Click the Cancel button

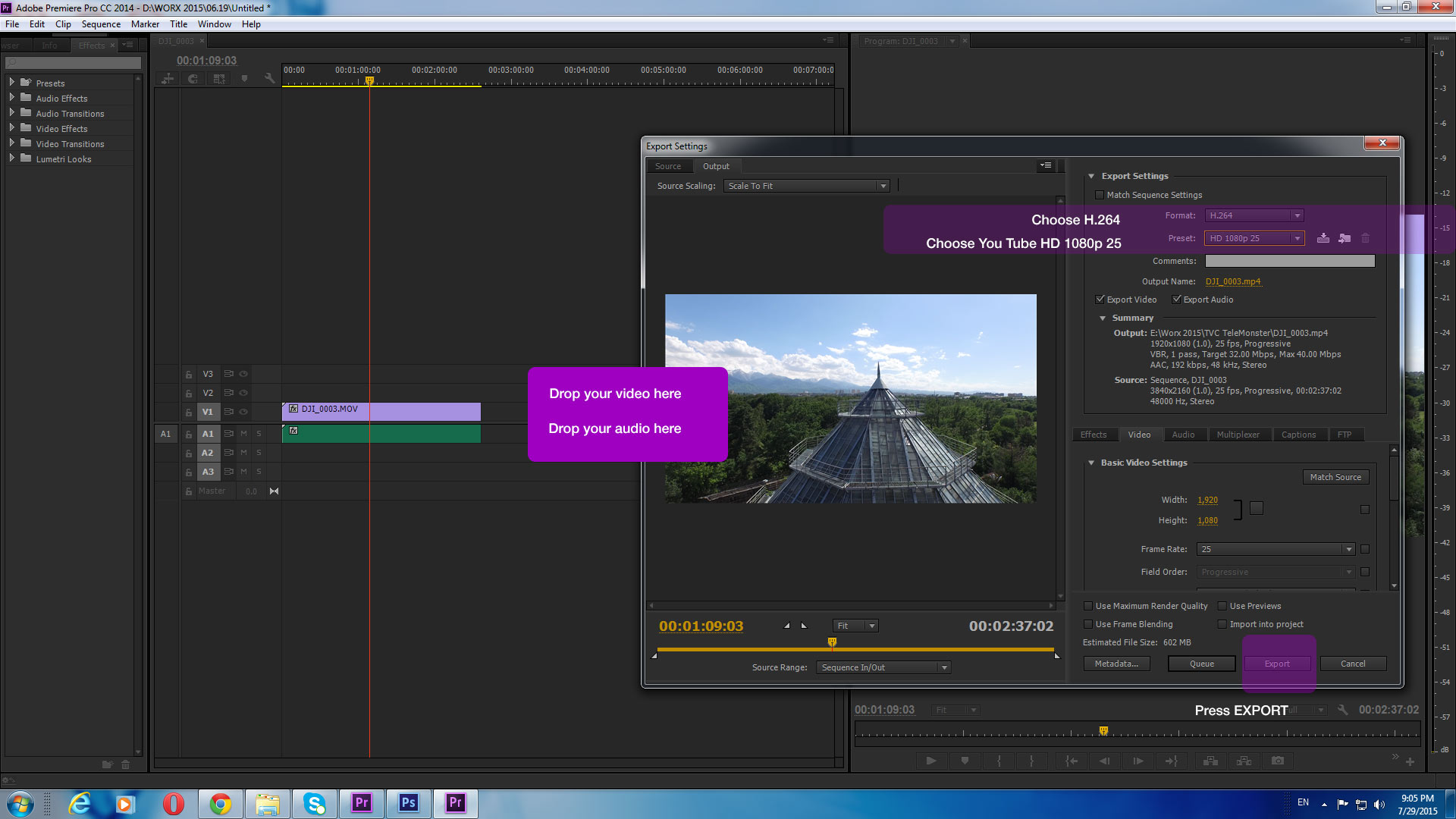tap(1353, 664)
